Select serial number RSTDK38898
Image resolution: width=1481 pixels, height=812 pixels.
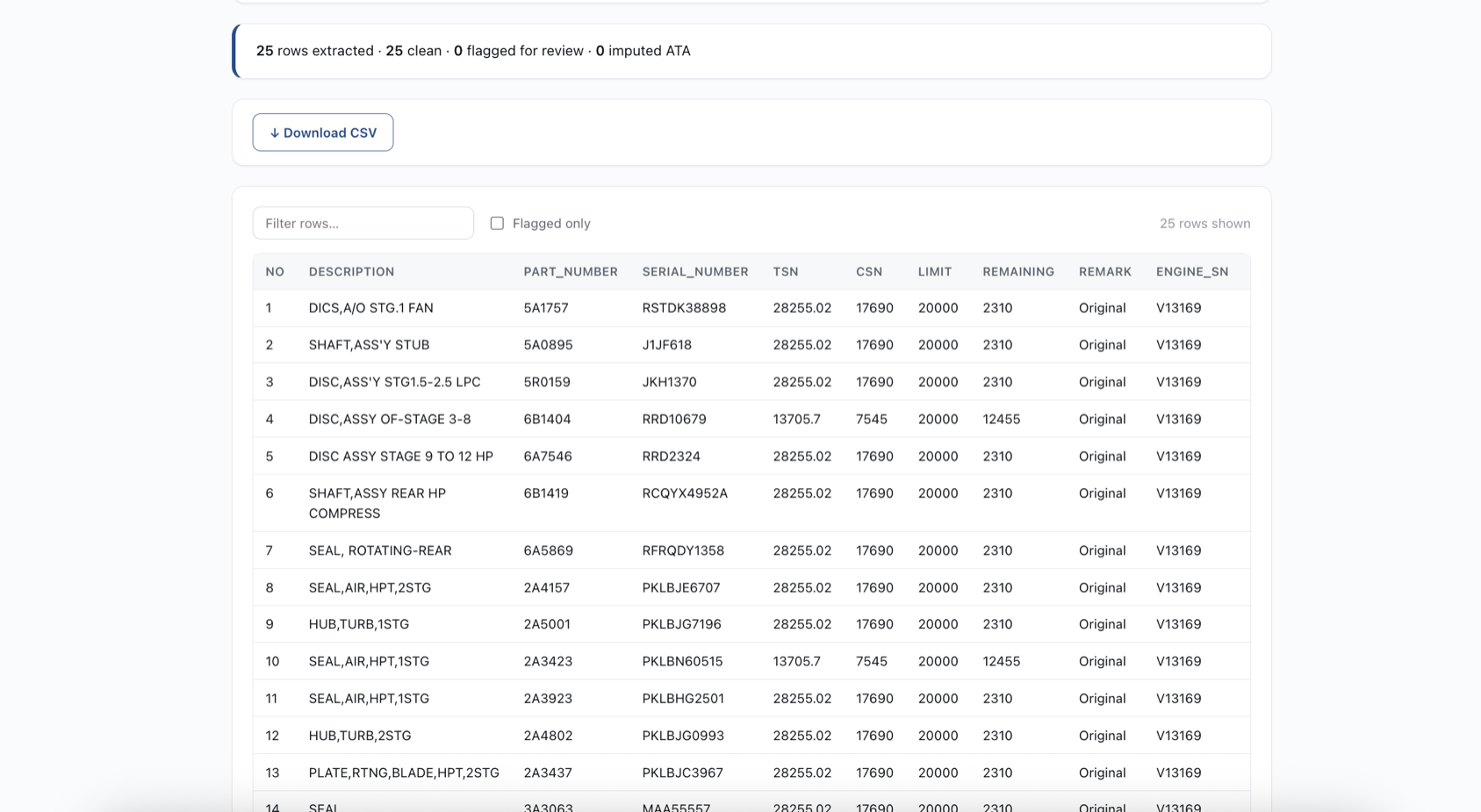pos(684,308)
